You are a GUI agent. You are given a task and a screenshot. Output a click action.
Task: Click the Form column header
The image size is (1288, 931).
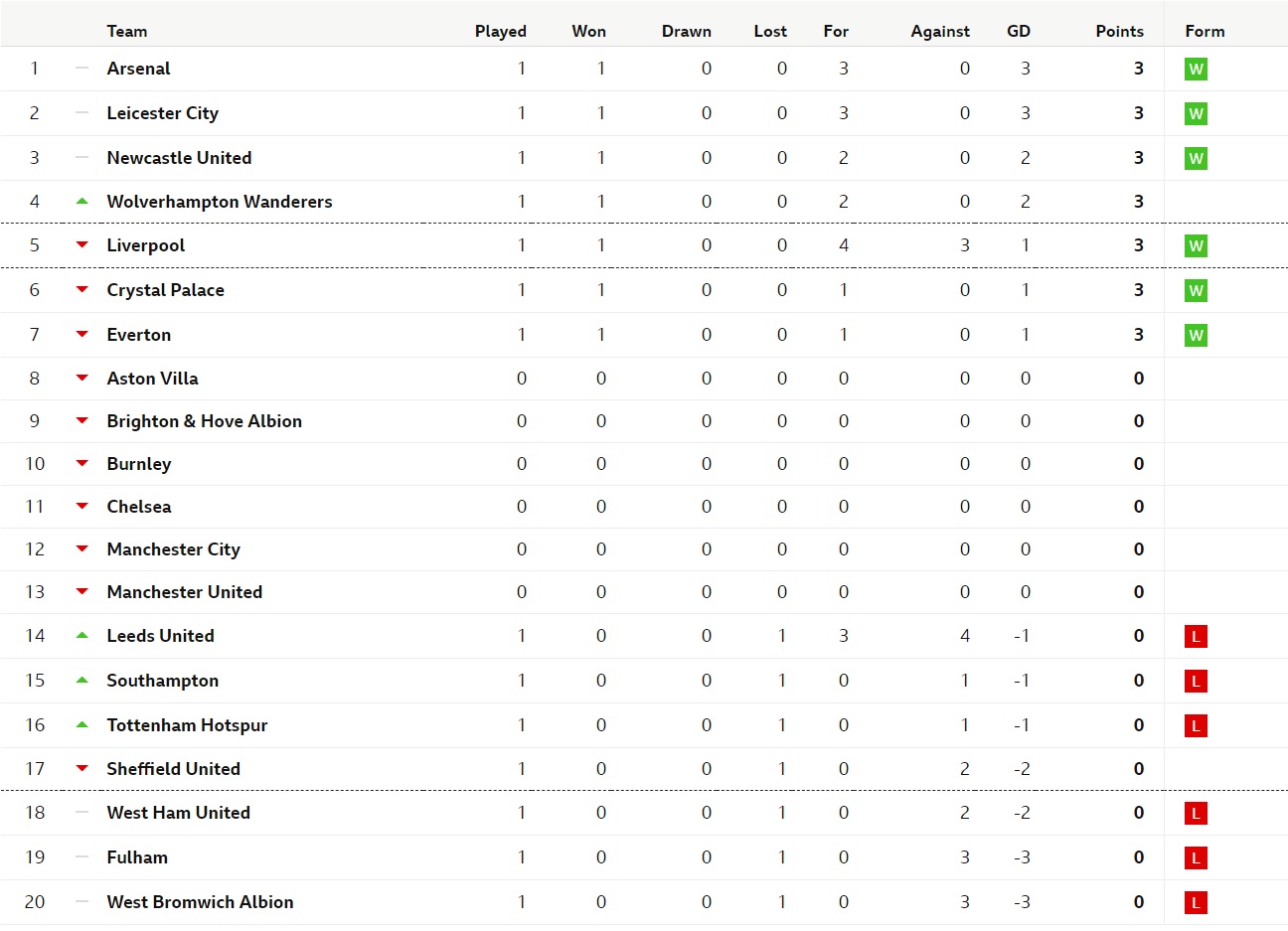[1205, 31]
